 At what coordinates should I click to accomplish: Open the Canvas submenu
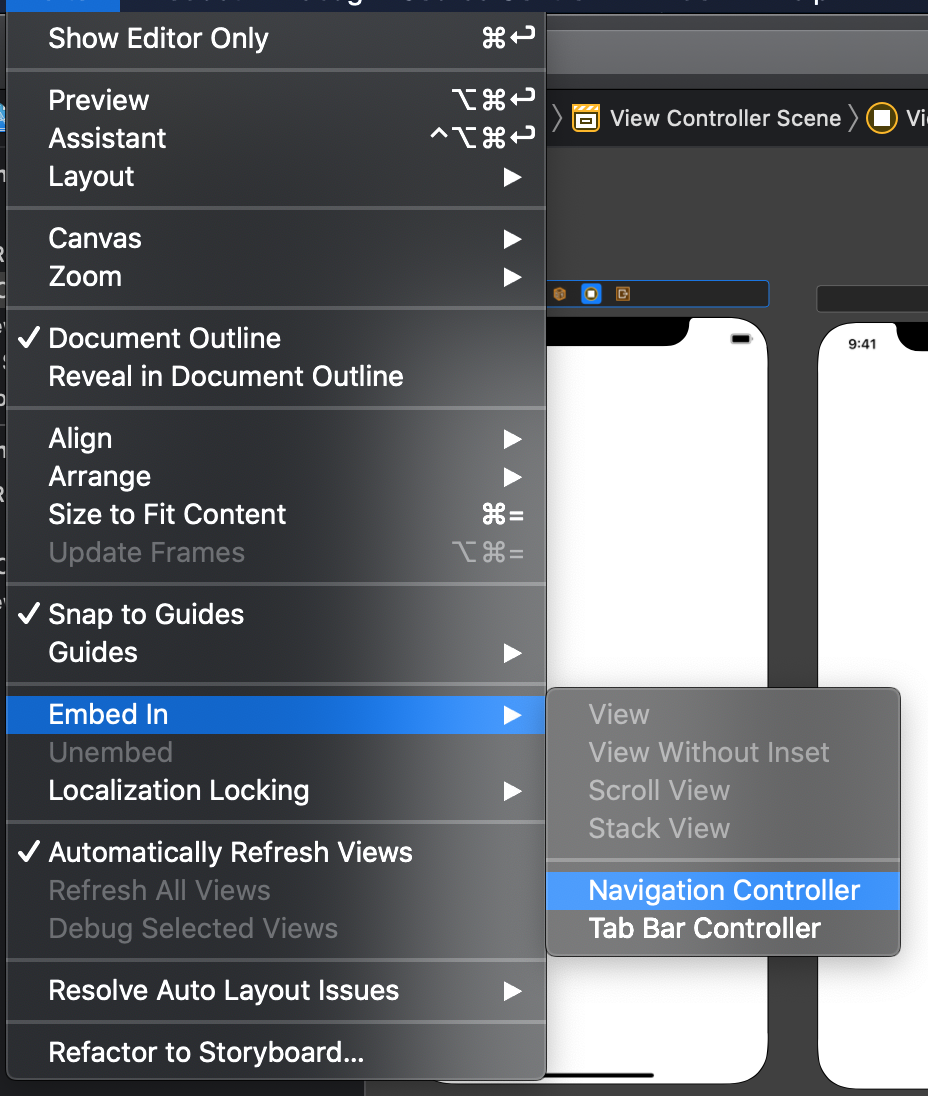pos(276,238)
